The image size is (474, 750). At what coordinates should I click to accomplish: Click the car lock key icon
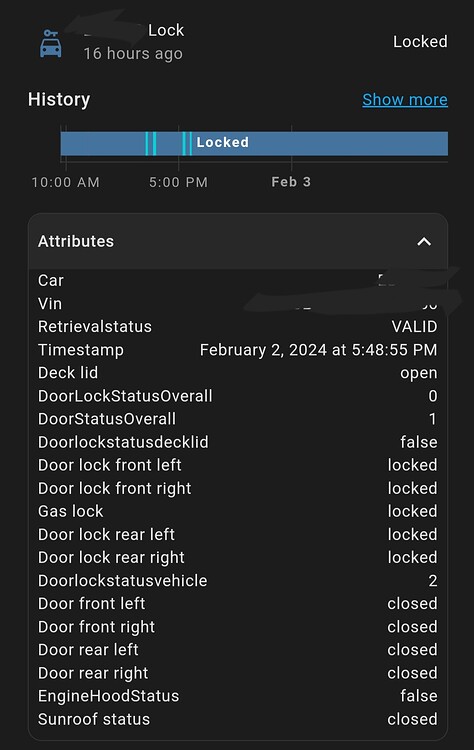click(51, 44)
